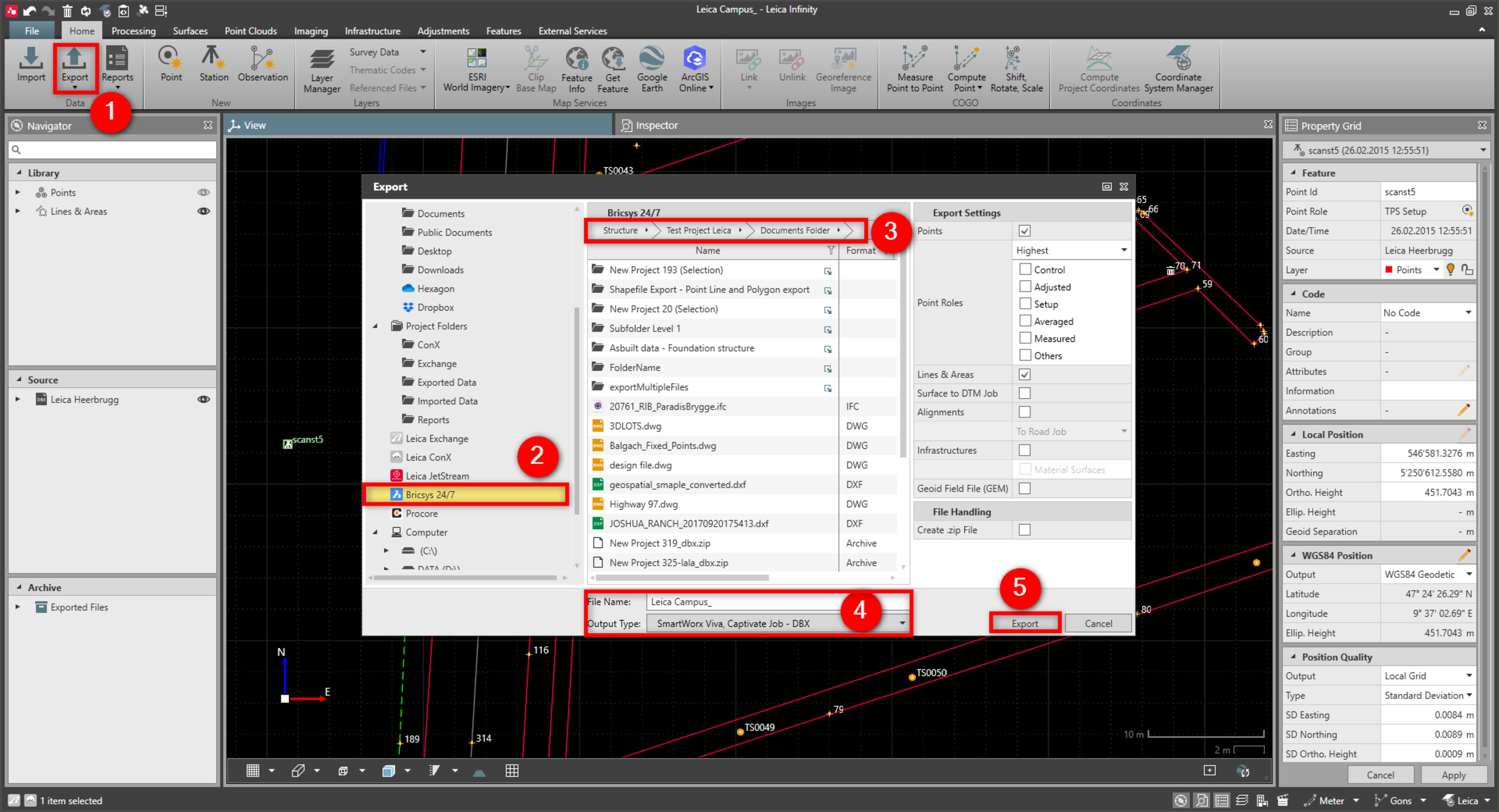Click Apply in Property Grid
This screenshot has width=1499, height=812.
1453,775
